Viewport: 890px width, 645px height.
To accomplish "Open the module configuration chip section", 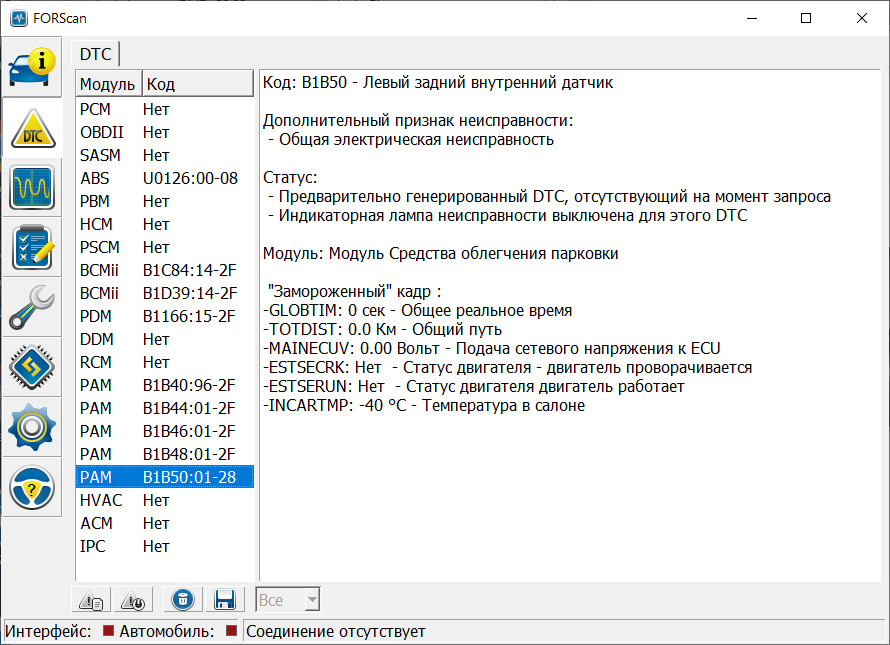I will [32, 367].
